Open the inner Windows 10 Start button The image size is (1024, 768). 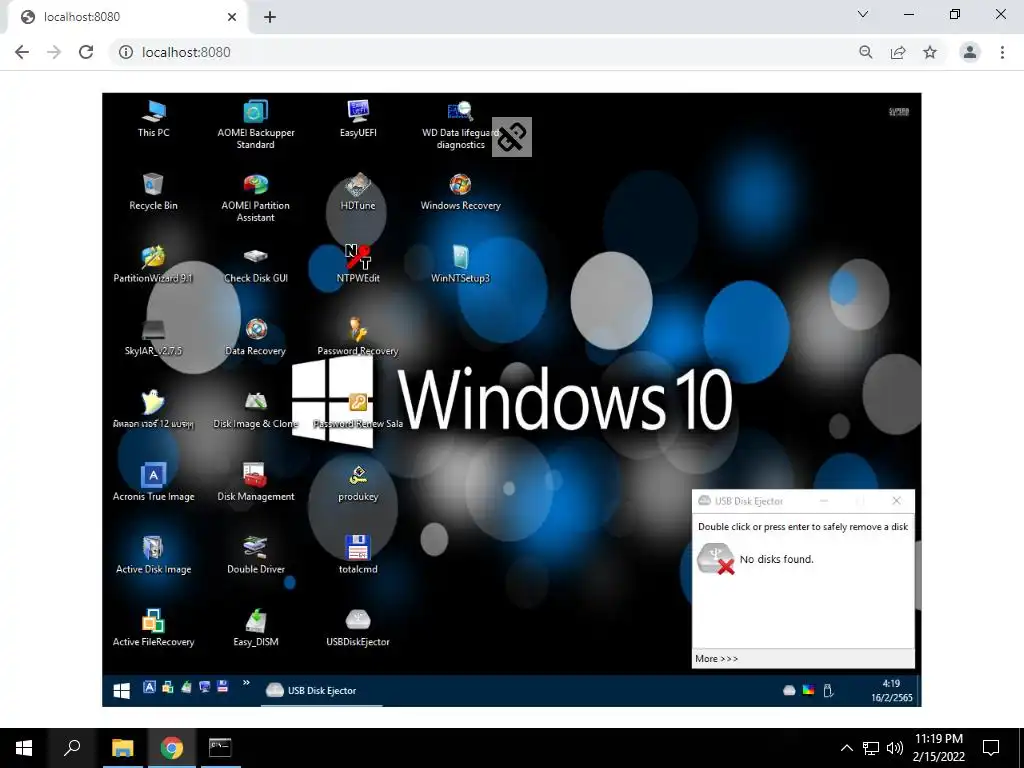[x=121, y=690]
